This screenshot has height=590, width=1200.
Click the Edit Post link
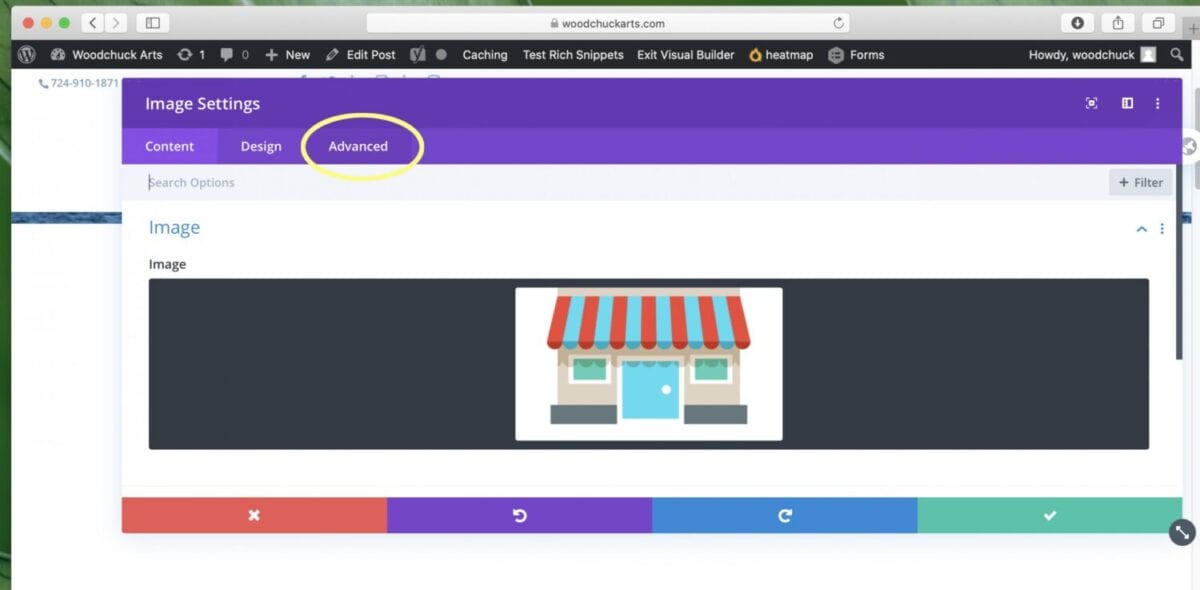point(361,55)
